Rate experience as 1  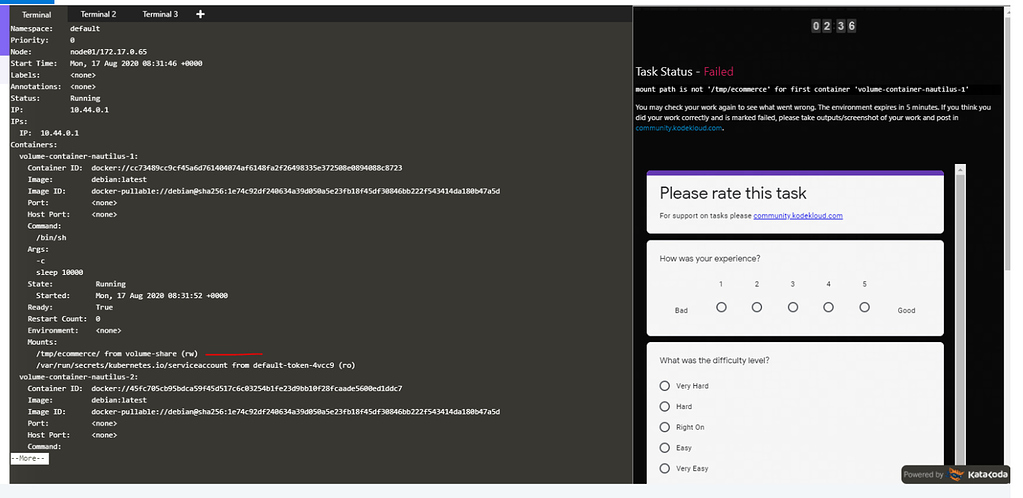[x=721, y=307]
